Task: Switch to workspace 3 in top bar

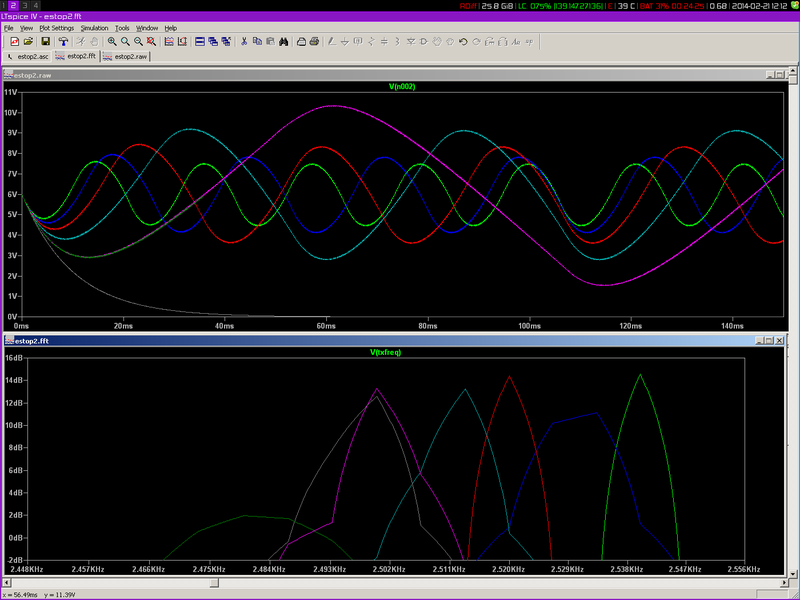Action: point(25,6)
